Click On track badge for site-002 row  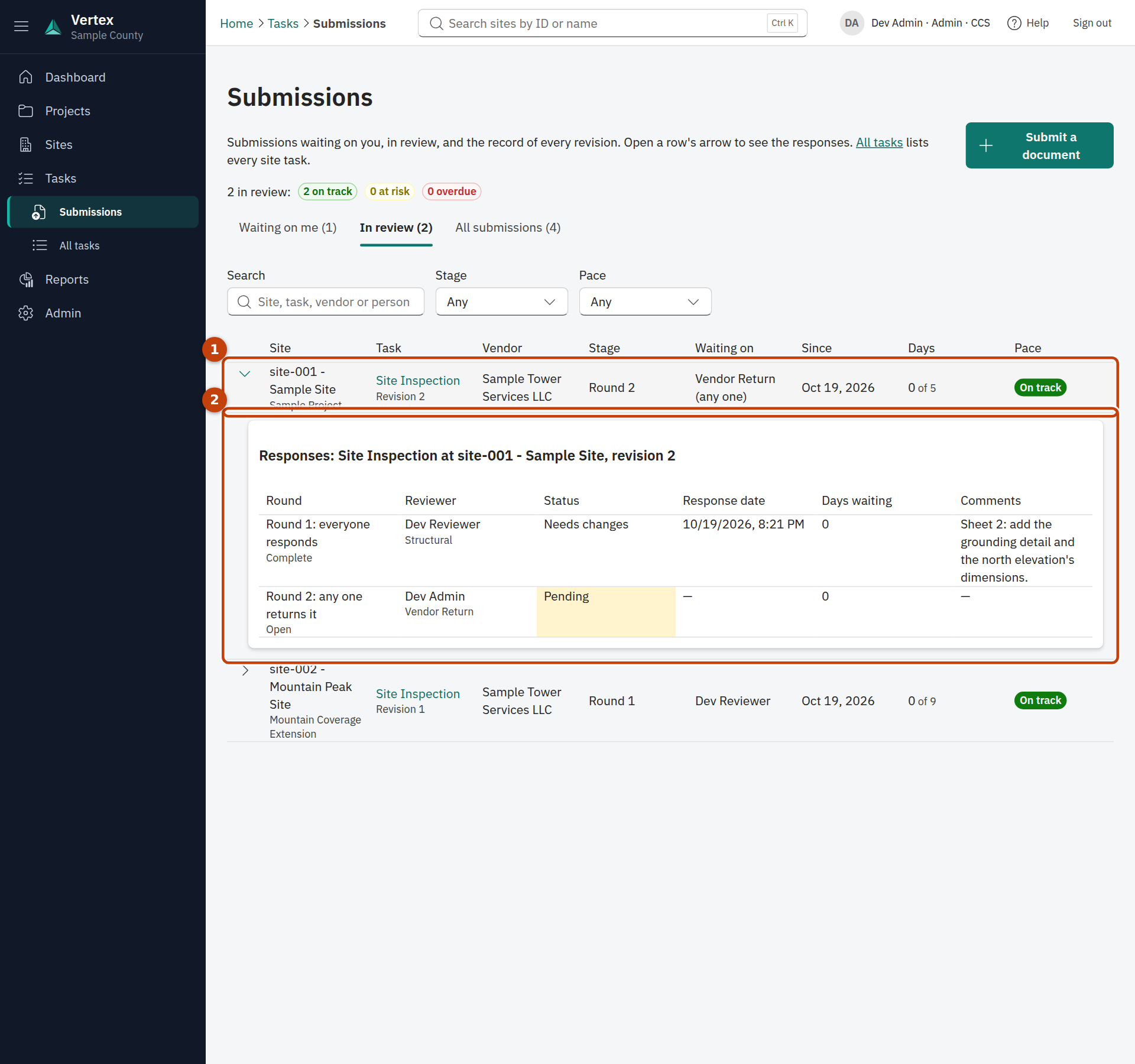coord(1040,700)
